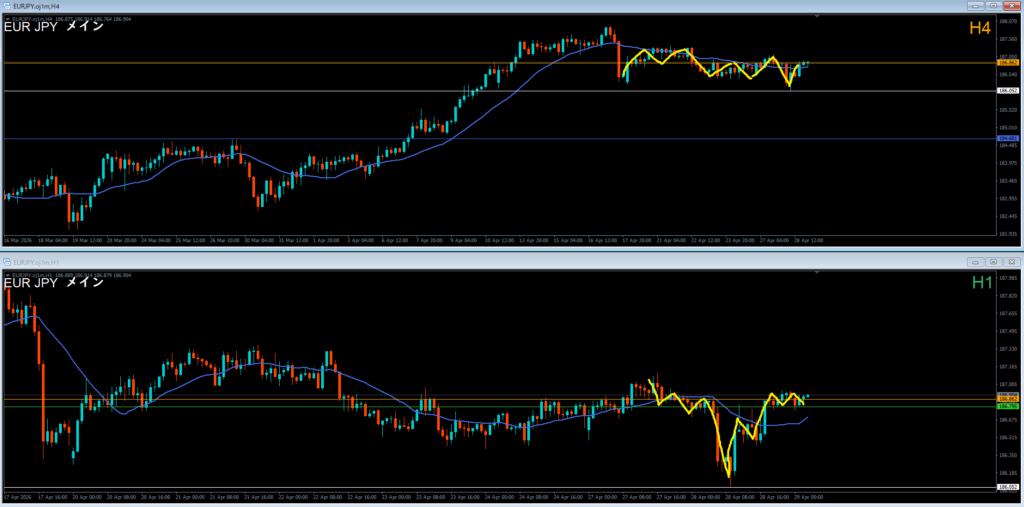Click the chart shift triangle on H1 chart
This screenshot has height=507, width=1024.
pyautogui.click(x=817, y=272)
